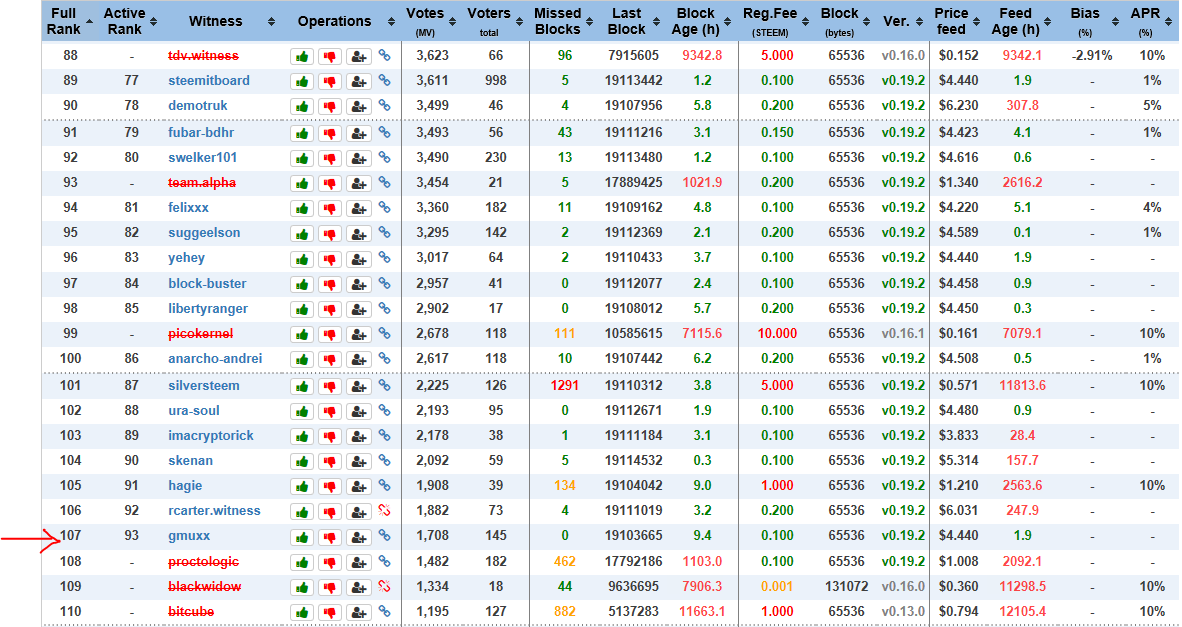Click thumbs down for silversteem row
Viewport: 1182px width, 627px height.
330,387
